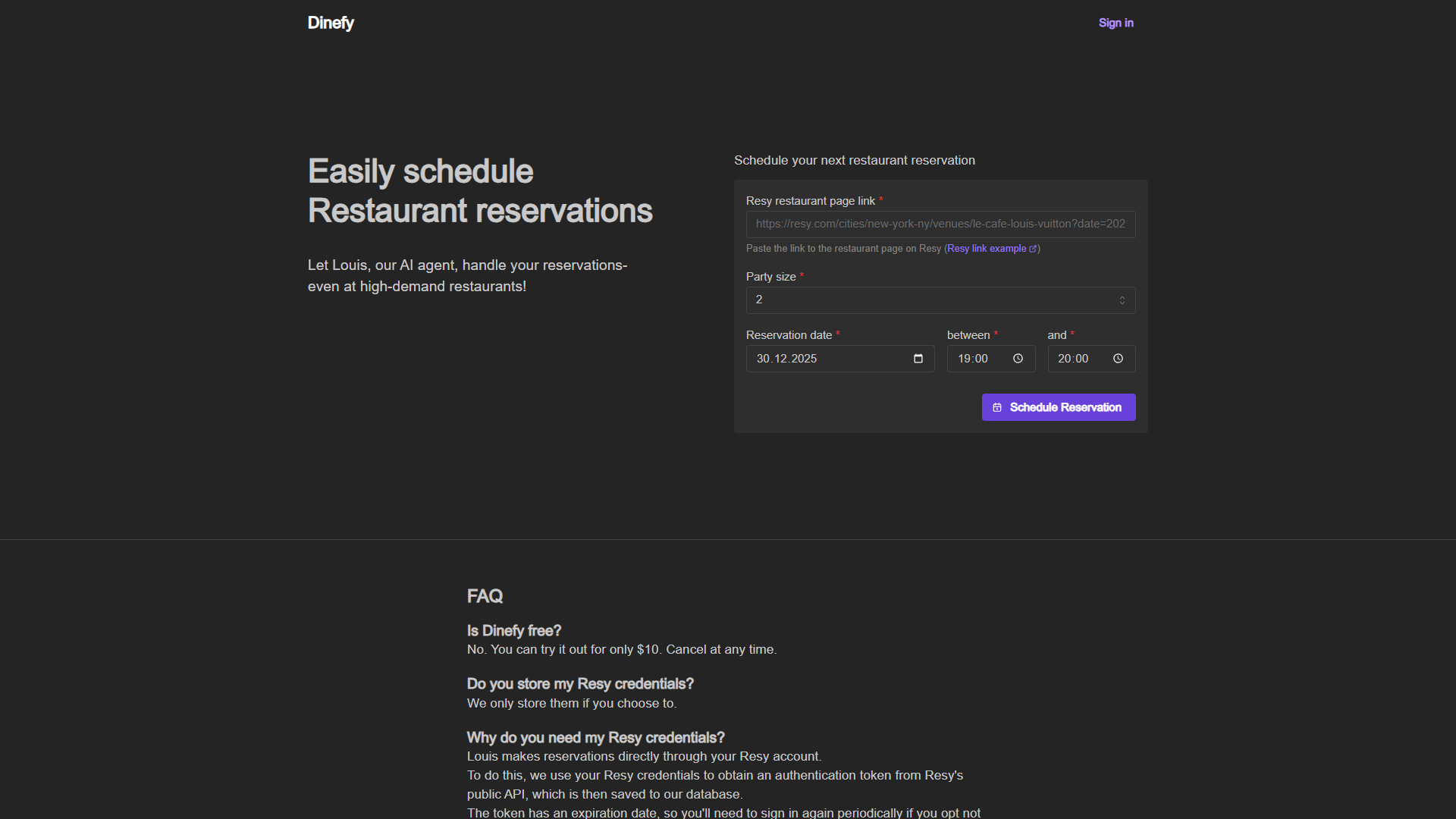This screenshot has height=819, width=1456.
Task: Open the Resy link example
Action: pos(992,249)
